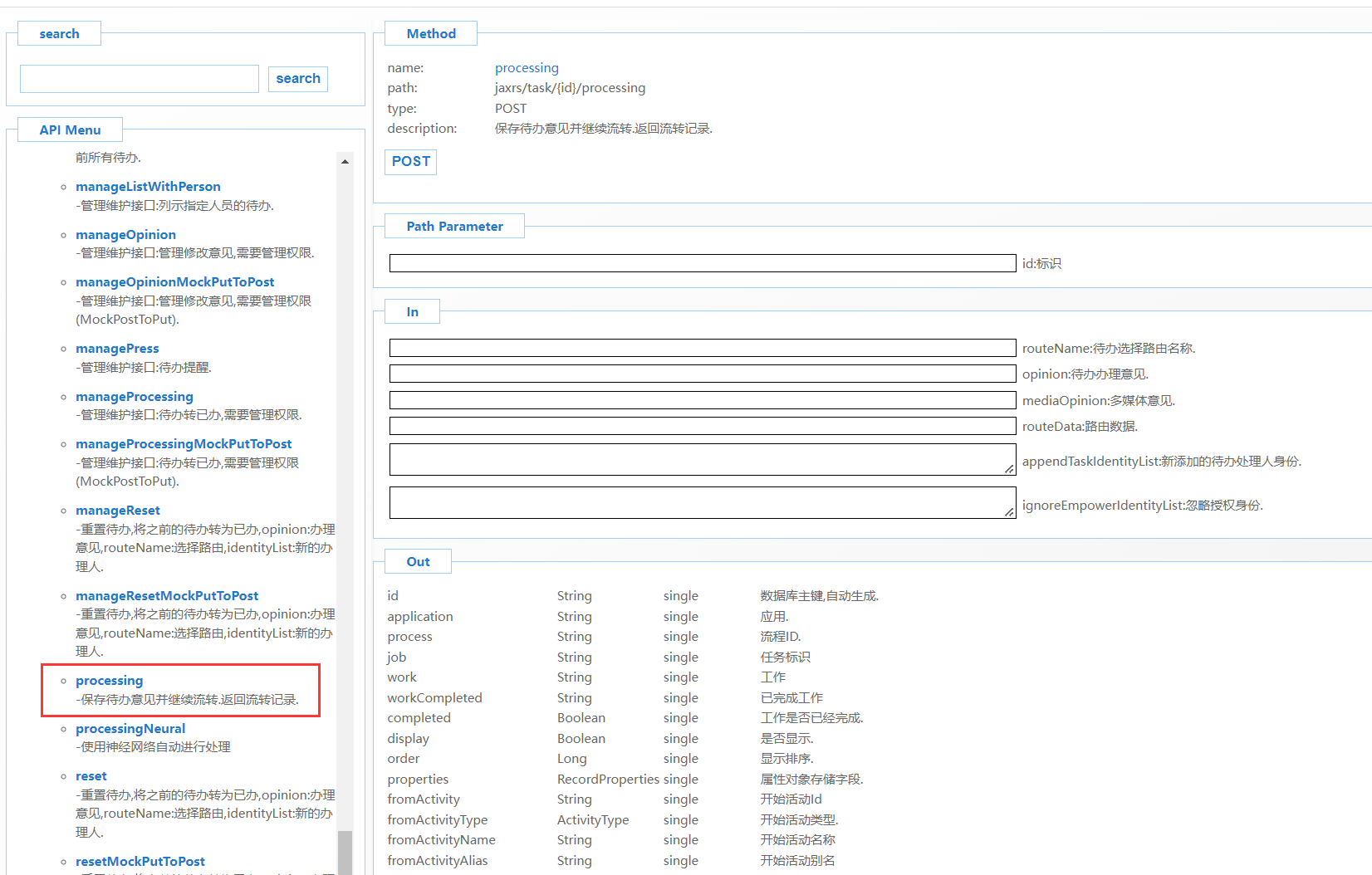Click the appendTaskIdentityList text area
The width and height of the screenshot is (1372, 875).
(702, 459)
